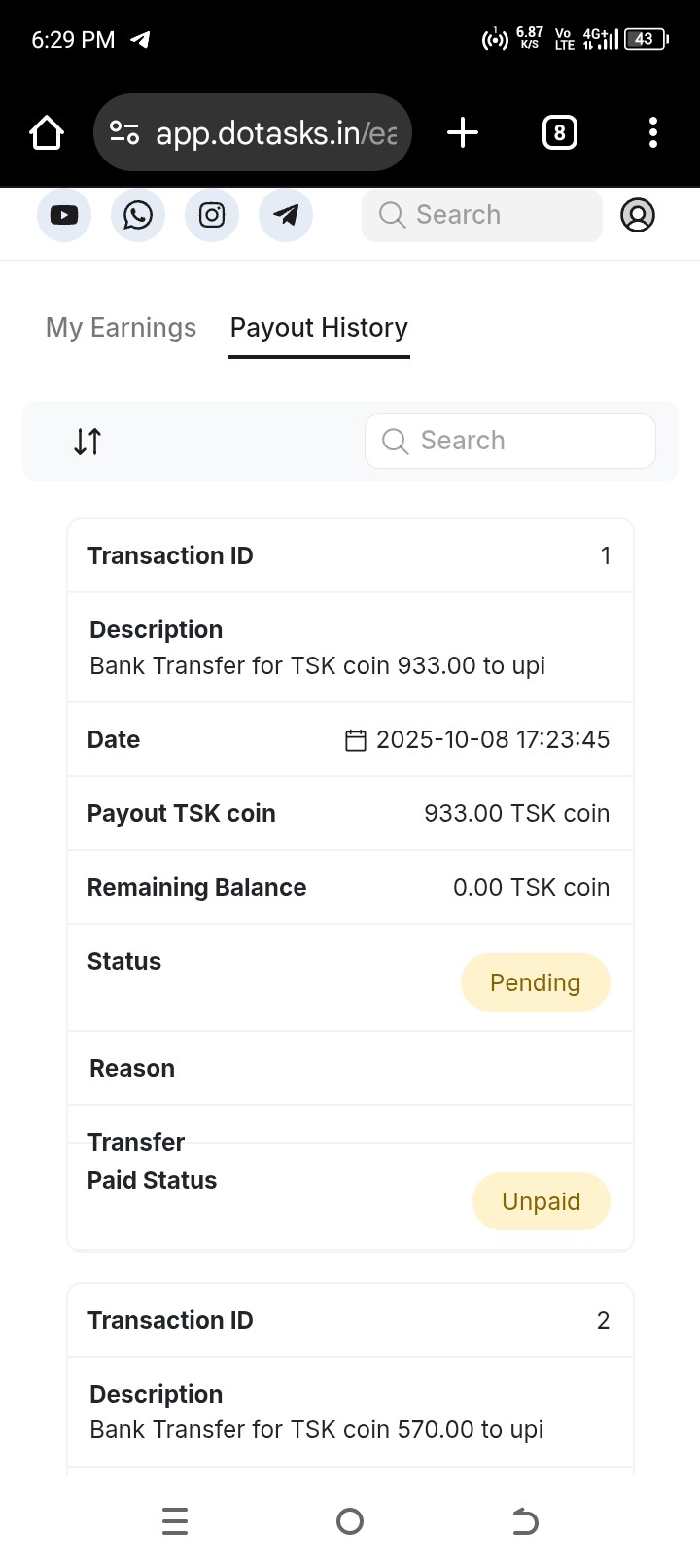Click the Unpaid status badge

point(541,1201)
